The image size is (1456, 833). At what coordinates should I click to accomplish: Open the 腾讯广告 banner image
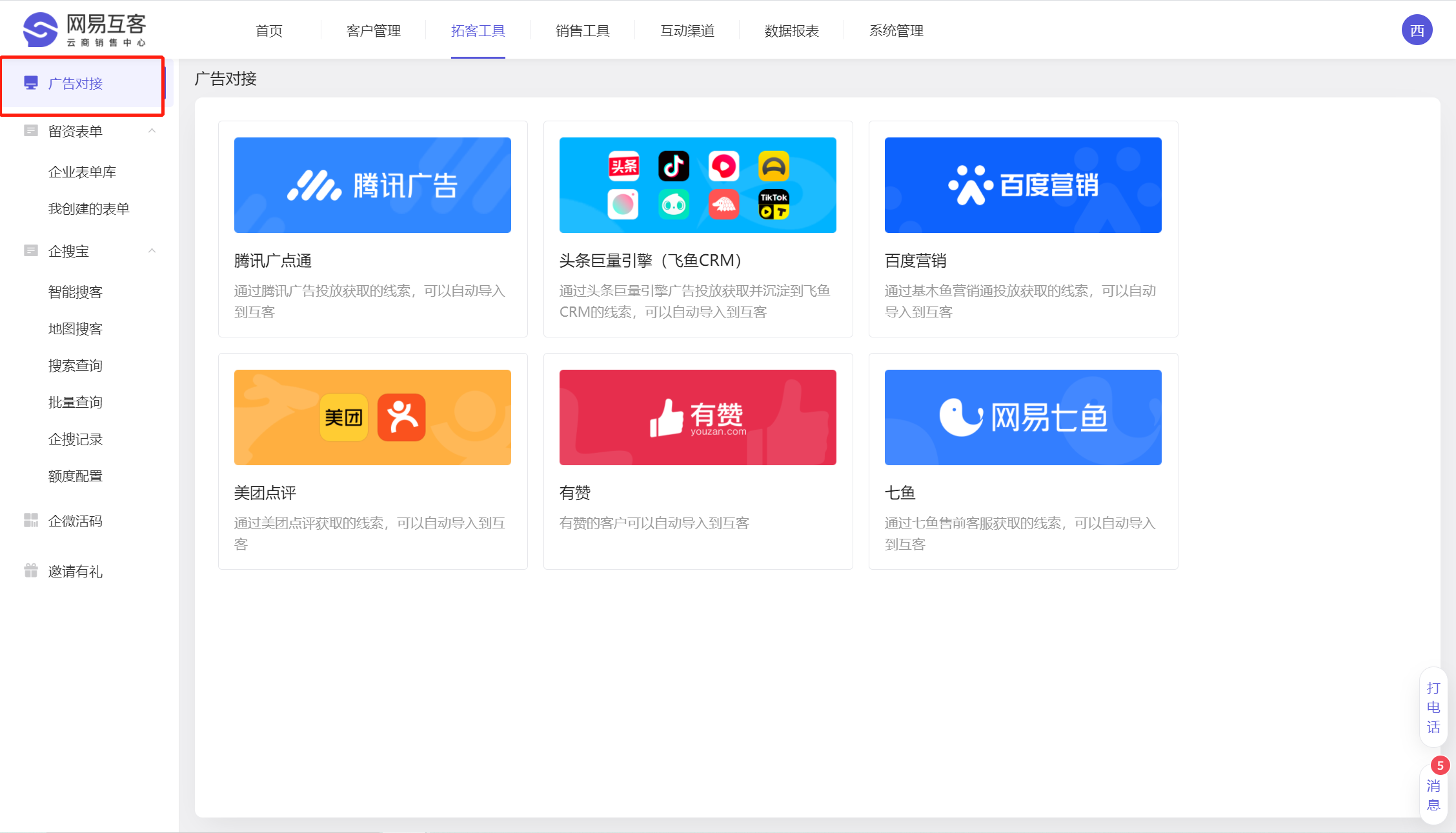[x=372, y=185]
